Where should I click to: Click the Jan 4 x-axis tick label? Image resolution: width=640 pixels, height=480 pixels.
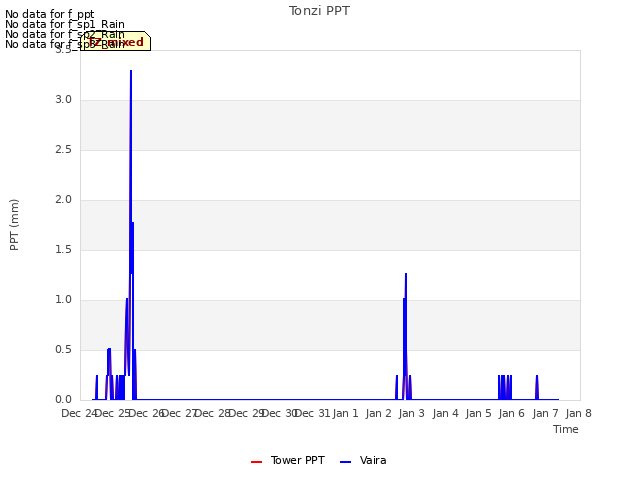(445, 413)
